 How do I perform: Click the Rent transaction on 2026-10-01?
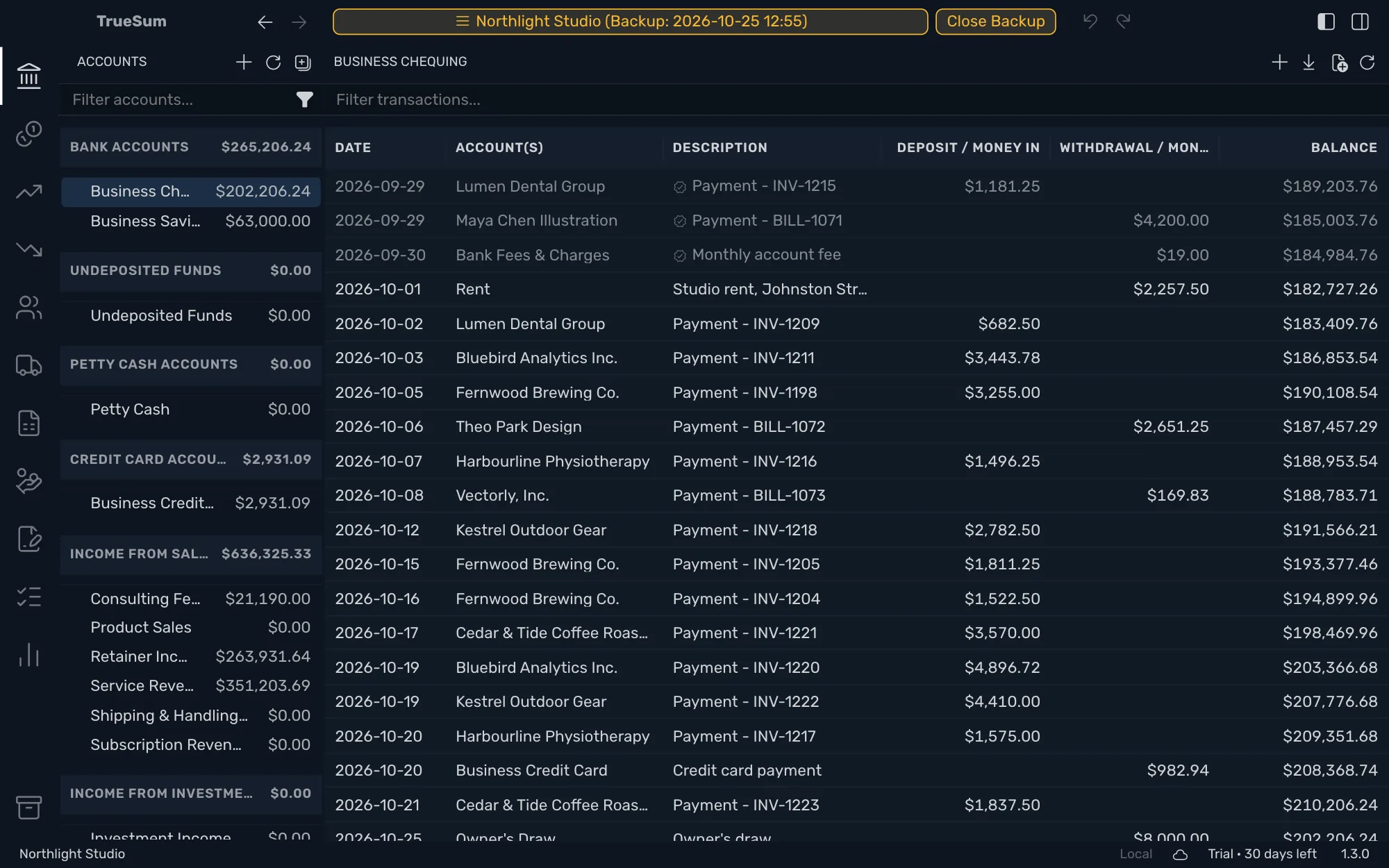tap(856, 290)
